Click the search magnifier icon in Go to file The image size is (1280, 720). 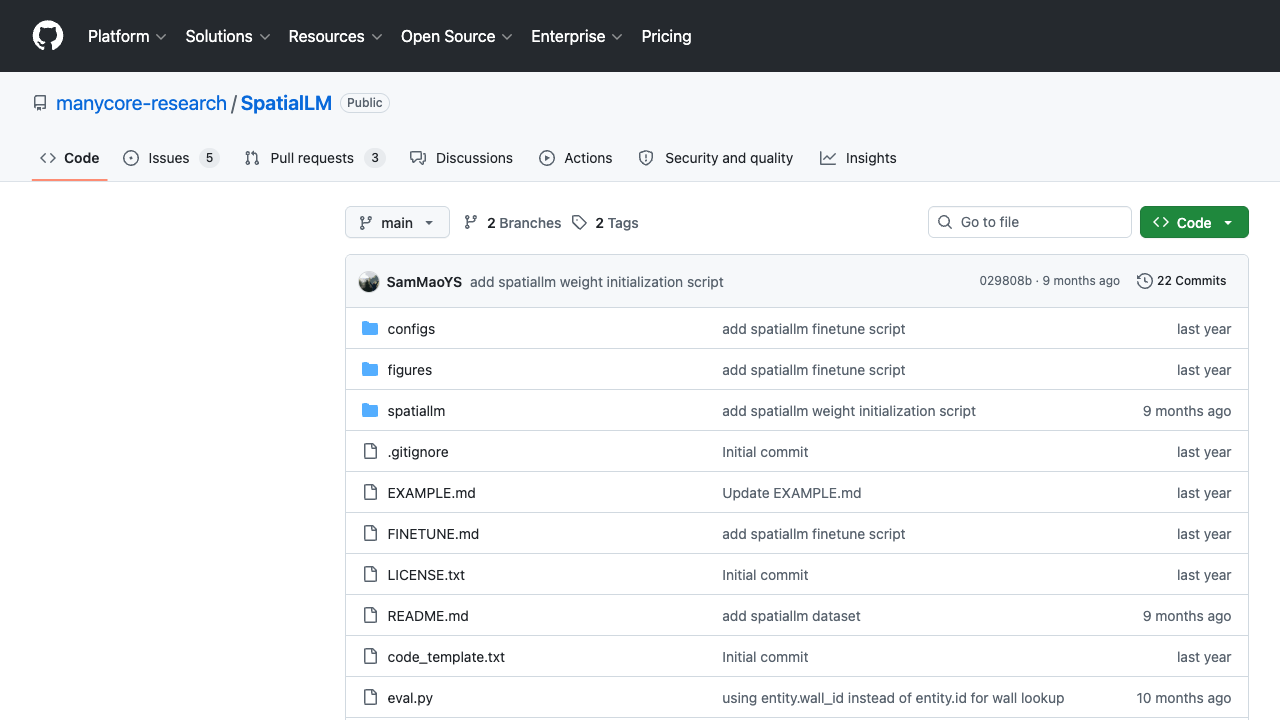[x=945, y=222]
